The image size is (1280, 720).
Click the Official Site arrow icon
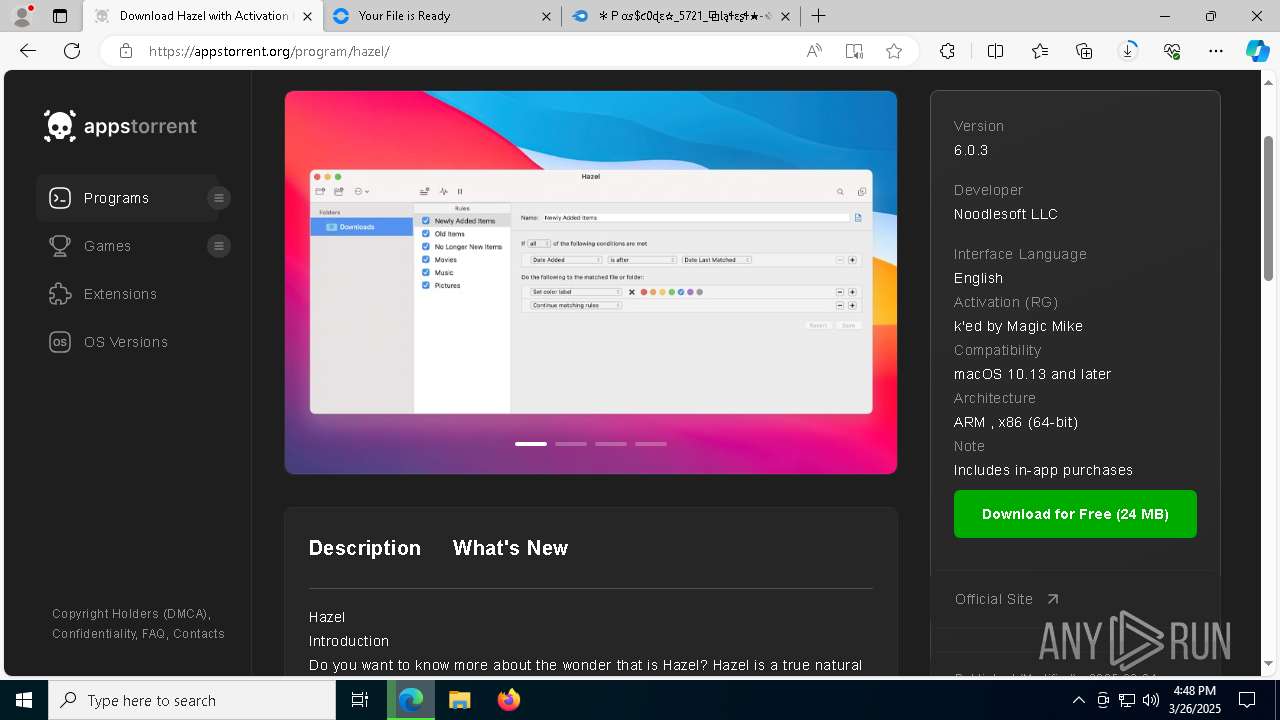click(1052, 599)
